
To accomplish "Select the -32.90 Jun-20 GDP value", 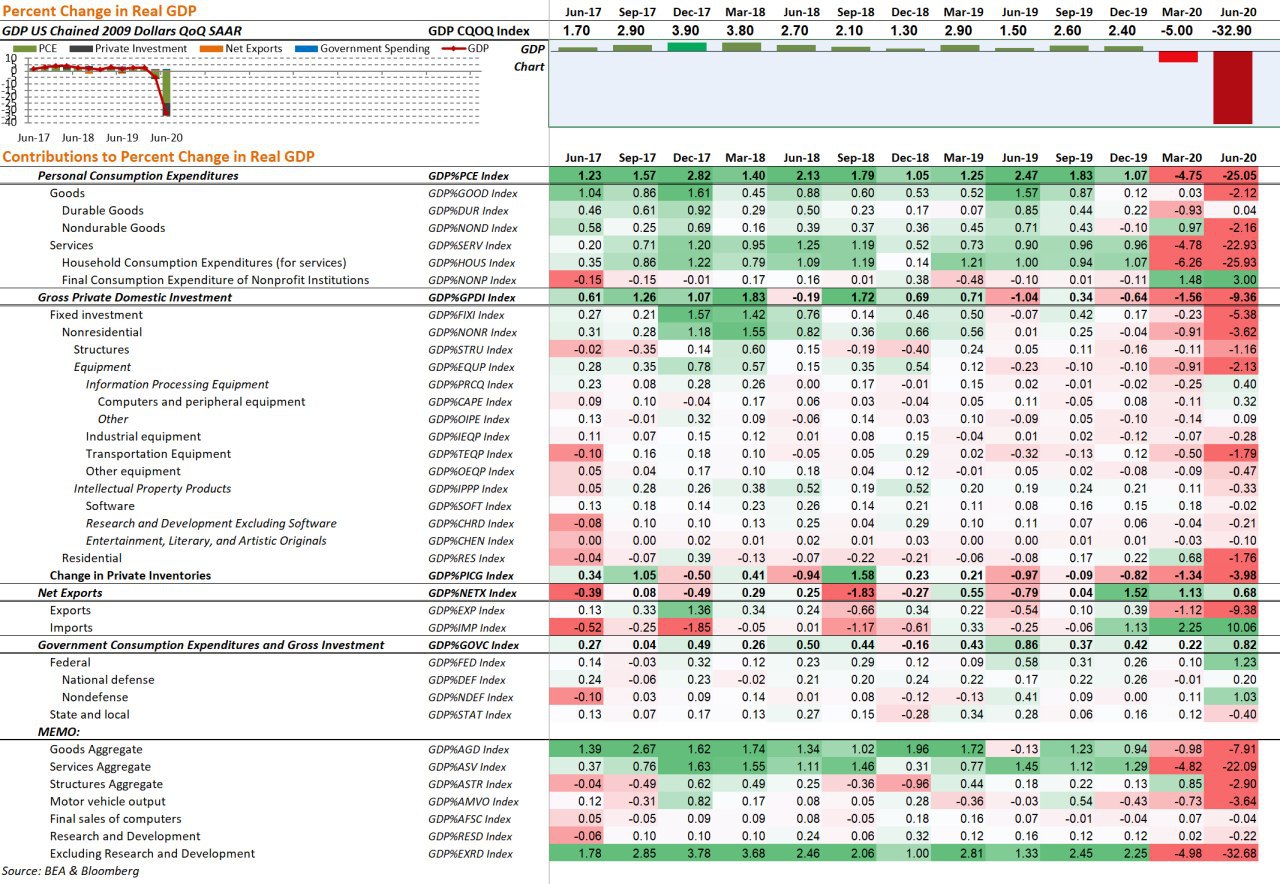I will tap(1231, 31).
